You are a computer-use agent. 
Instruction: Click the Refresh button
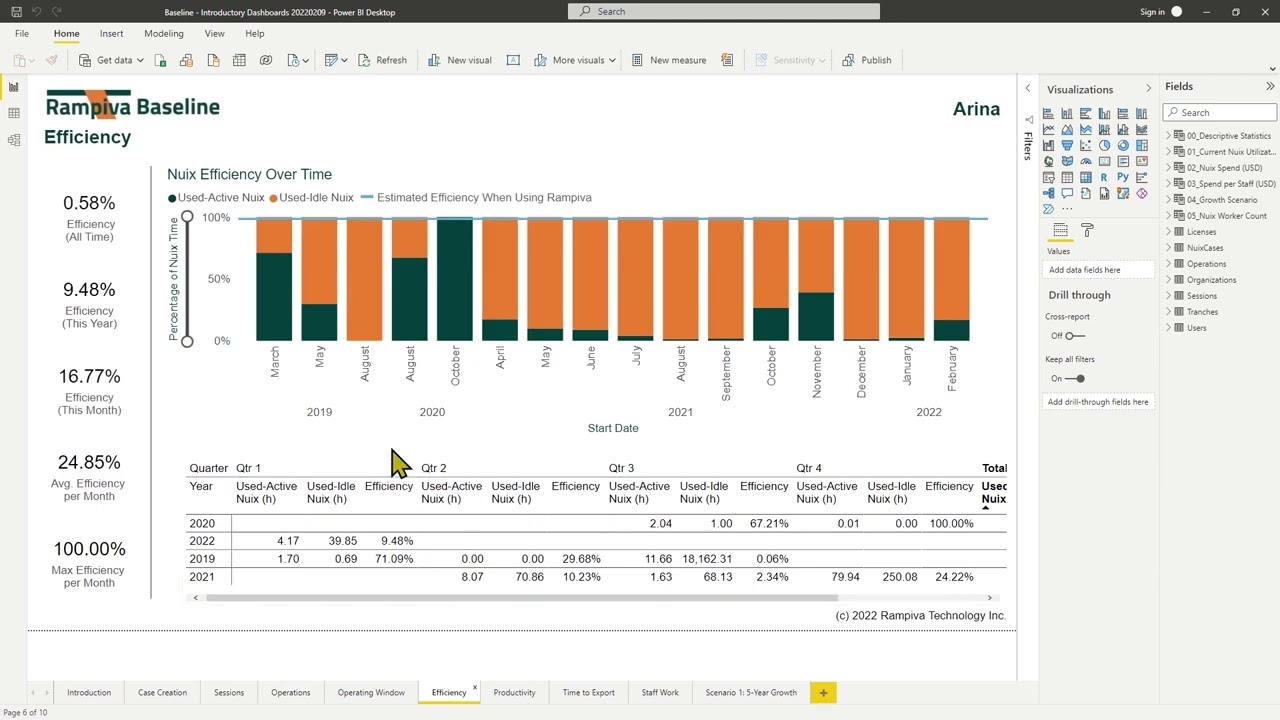tap(383, 60)
